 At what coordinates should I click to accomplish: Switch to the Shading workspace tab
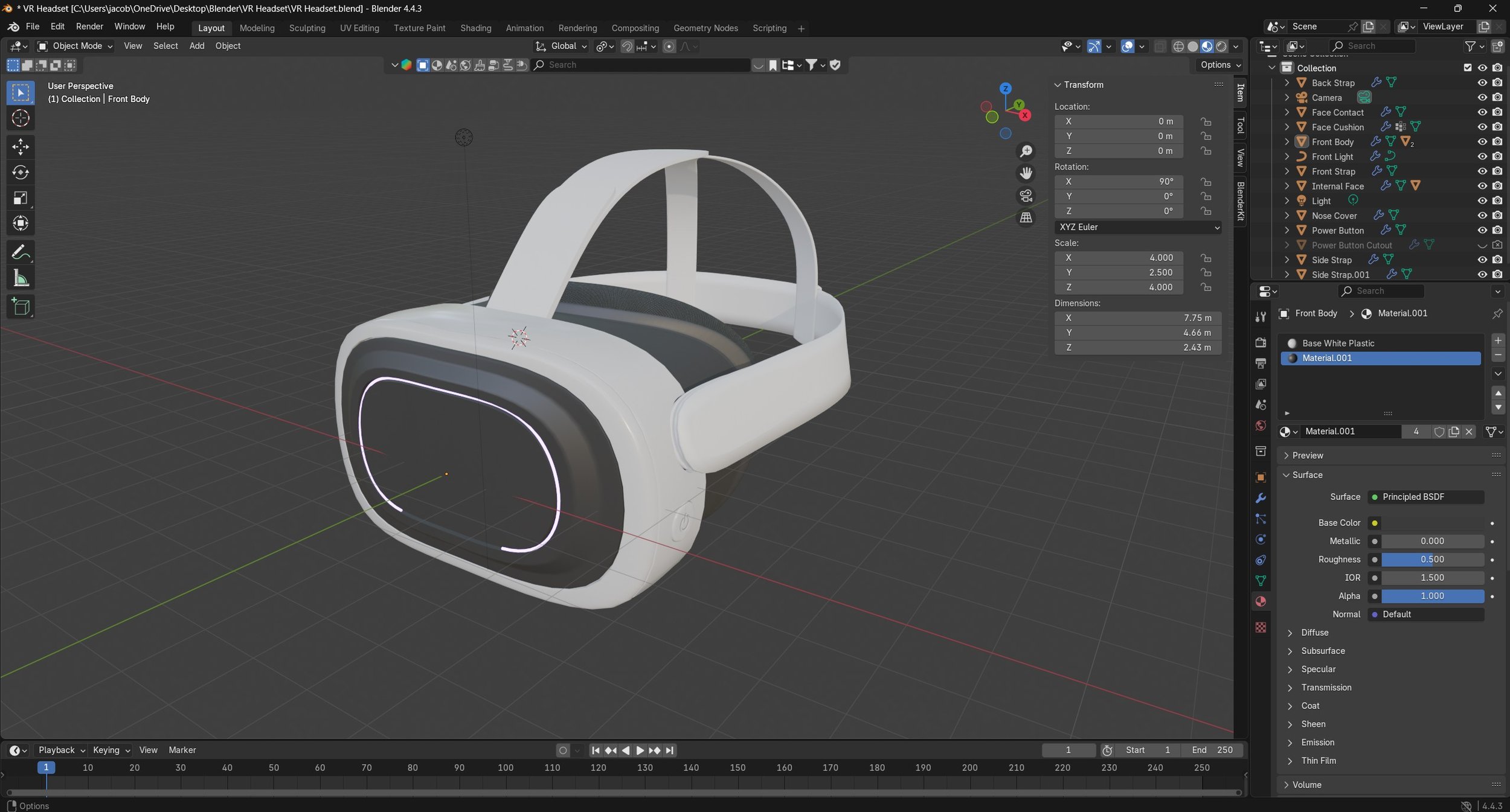[475, 28]
